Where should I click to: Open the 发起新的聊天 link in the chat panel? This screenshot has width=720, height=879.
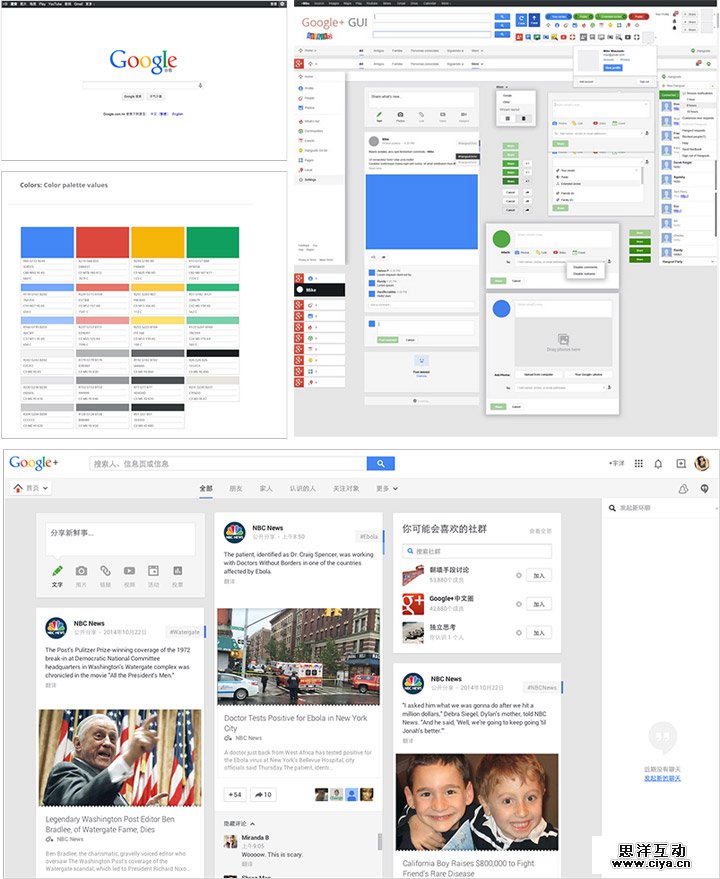coord(662,778)
